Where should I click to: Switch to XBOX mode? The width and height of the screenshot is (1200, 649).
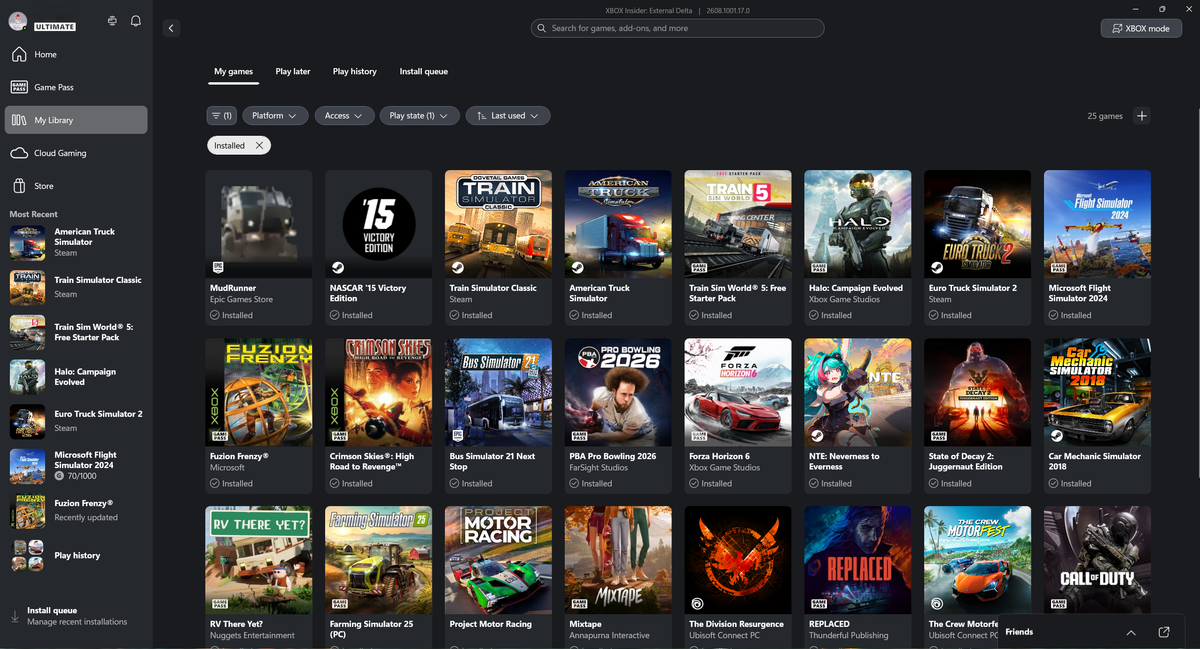point(1141,28)
